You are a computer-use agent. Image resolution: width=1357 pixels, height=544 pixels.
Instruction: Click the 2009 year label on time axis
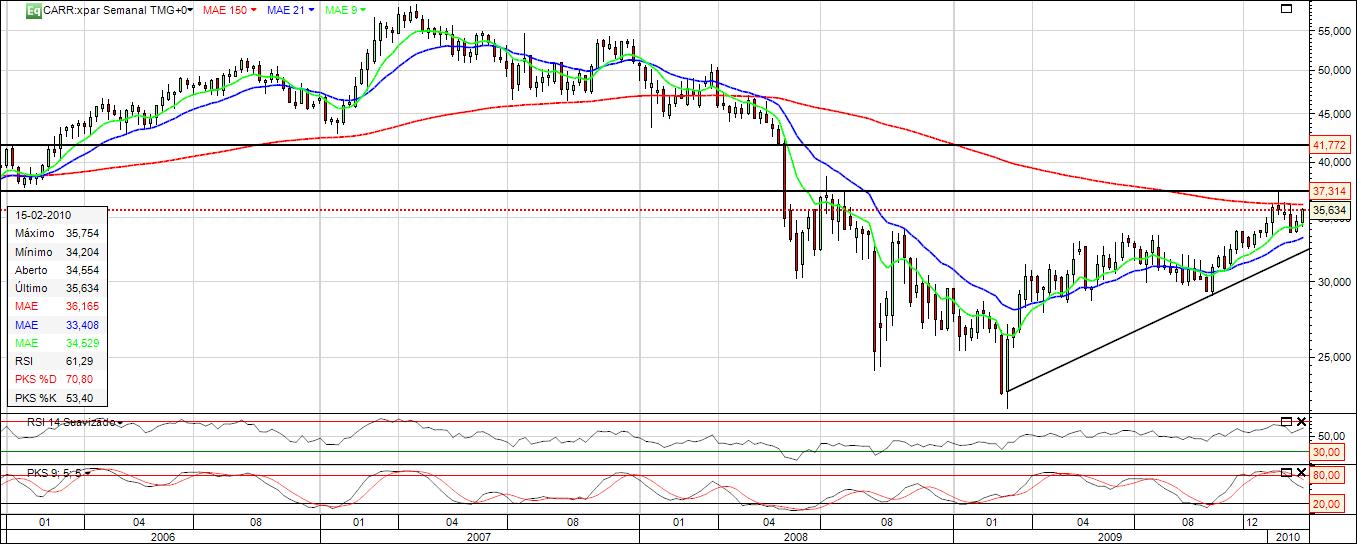pos(1111,537)
